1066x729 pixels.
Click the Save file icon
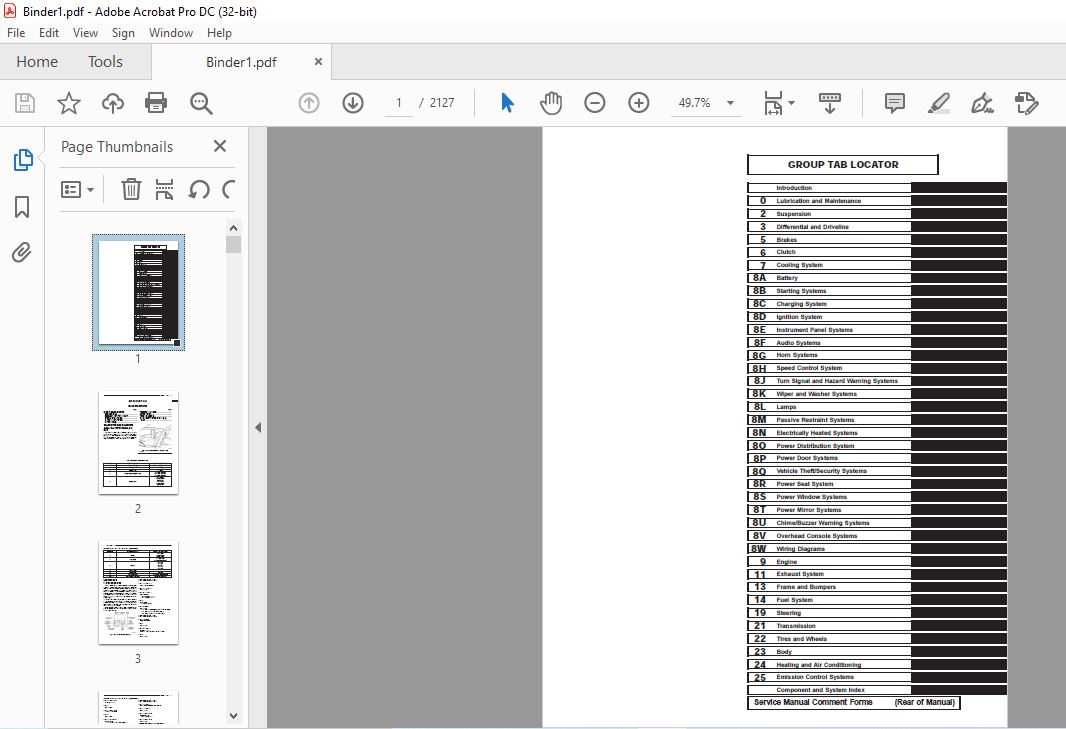pyautogui.click(x=25, y=103)
